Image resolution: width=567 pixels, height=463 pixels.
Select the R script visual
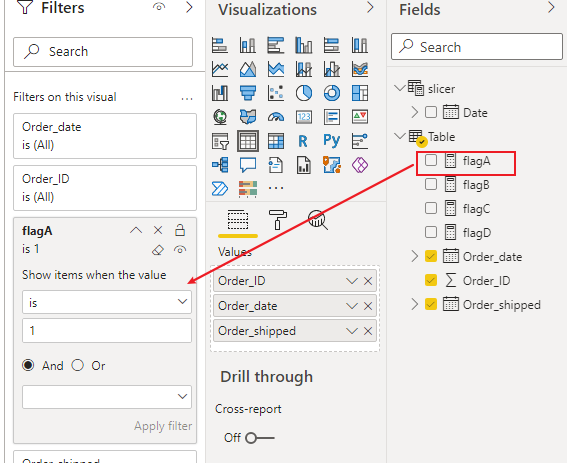click(x=303, y=141)
